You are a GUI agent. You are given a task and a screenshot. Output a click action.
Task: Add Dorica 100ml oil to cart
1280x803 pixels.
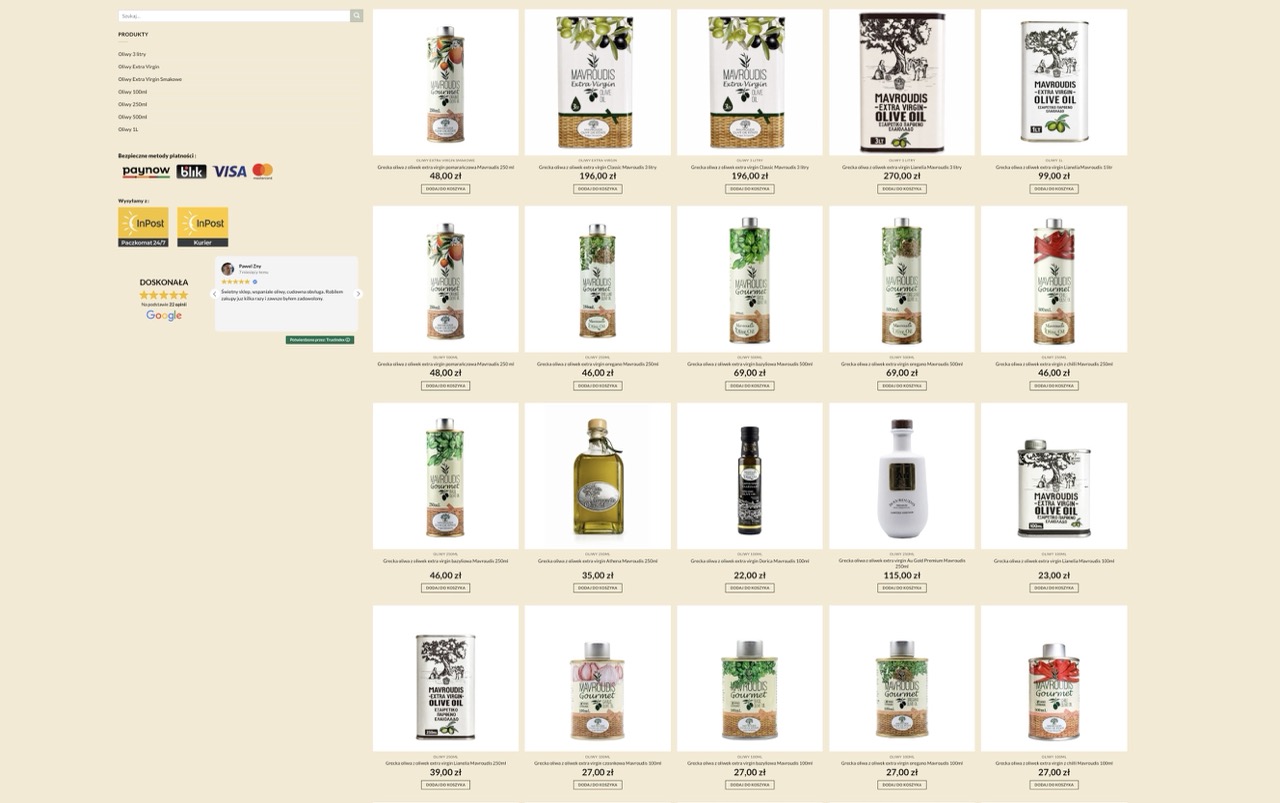pyautogui.click(x=750, y=588)
